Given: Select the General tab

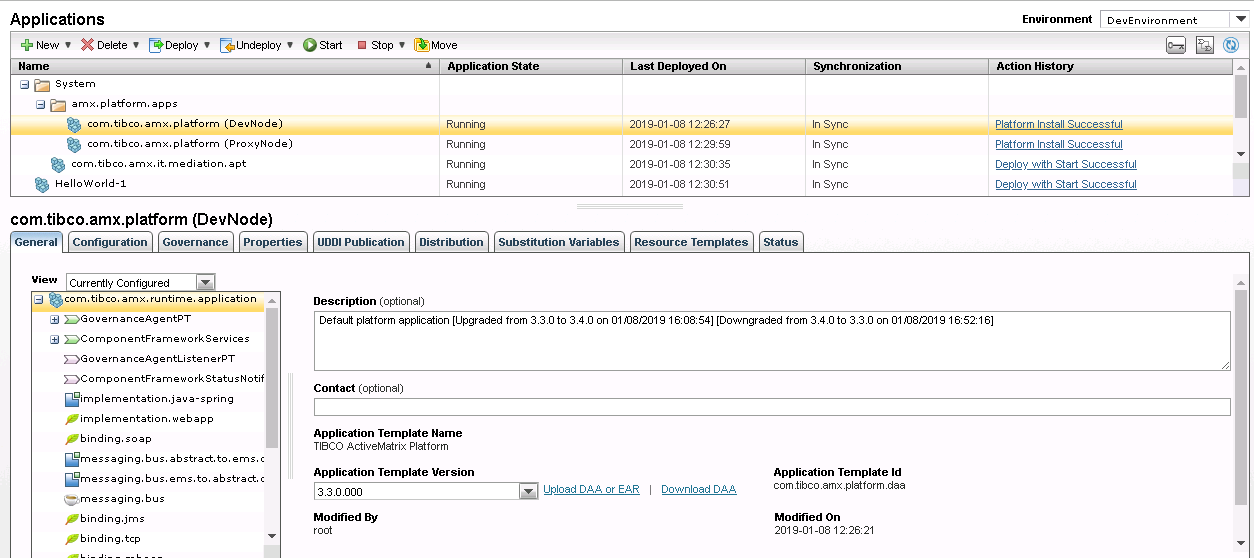Looking at the screenshot, I should (x=36, y=242).
